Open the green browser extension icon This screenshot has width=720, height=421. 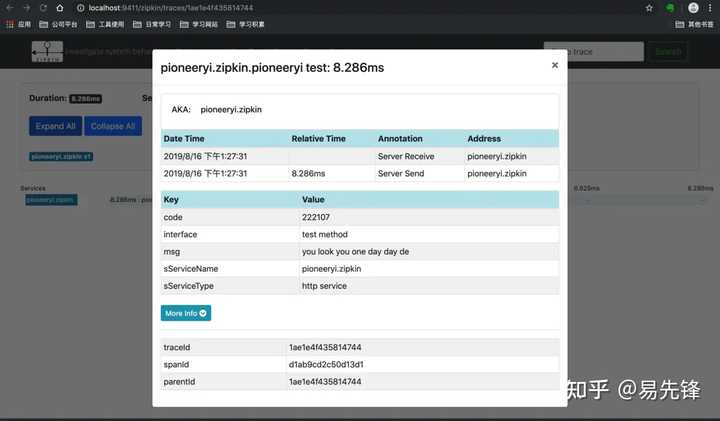pyautogui.click(x=670, y=8)
